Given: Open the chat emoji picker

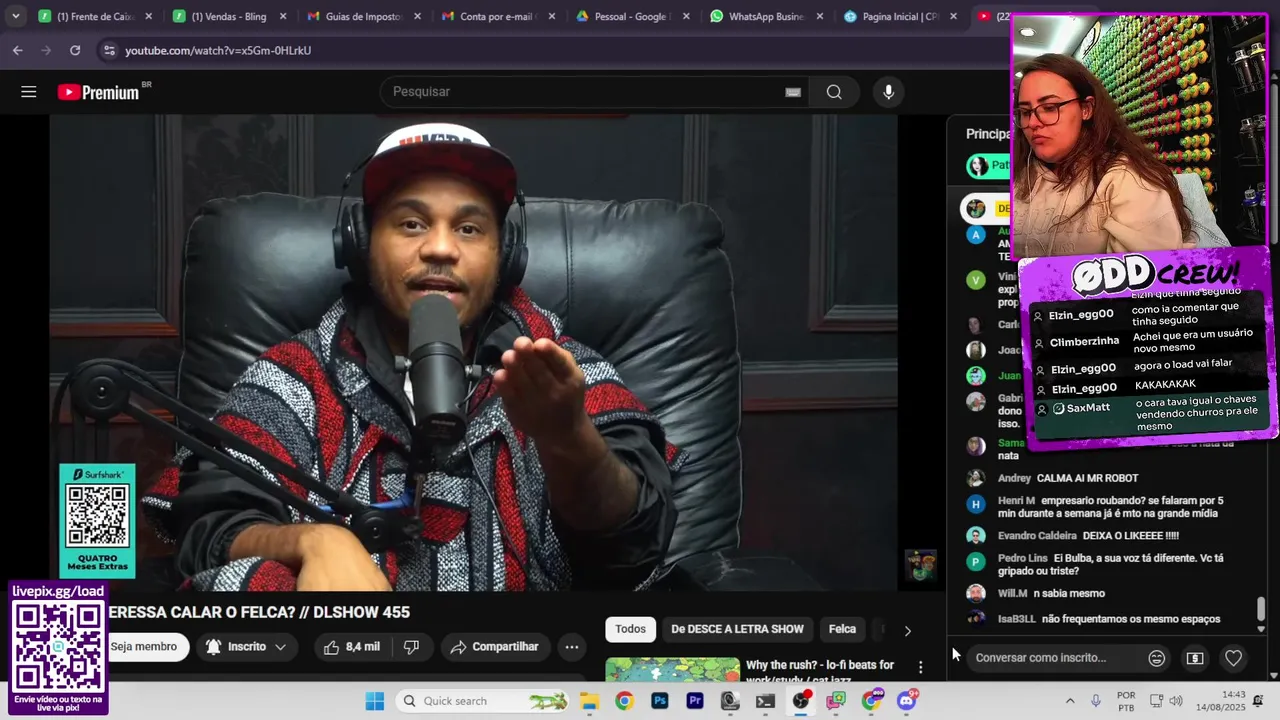Looking at the screenshot, I should [1156, 658].
